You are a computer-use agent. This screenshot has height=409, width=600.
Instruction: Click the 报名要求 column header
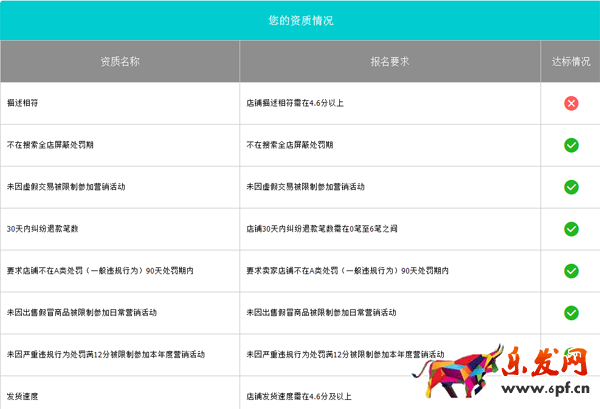[390, 62]
